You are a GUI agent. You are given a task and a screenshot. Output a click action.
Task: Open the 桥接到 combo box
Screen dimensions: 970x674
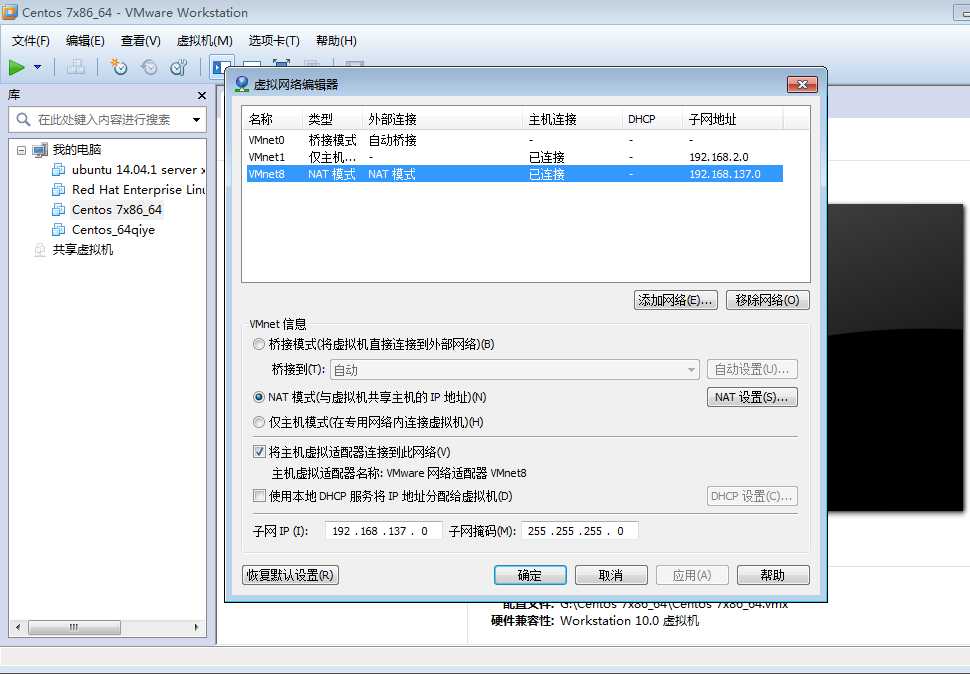coord(515,370)
